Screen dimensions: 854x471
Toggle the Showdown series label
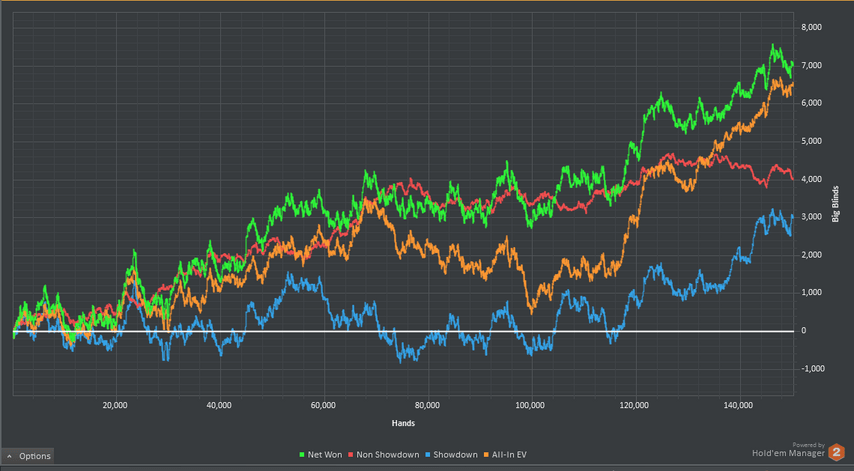pyautogui.click(x=455, y=455)
